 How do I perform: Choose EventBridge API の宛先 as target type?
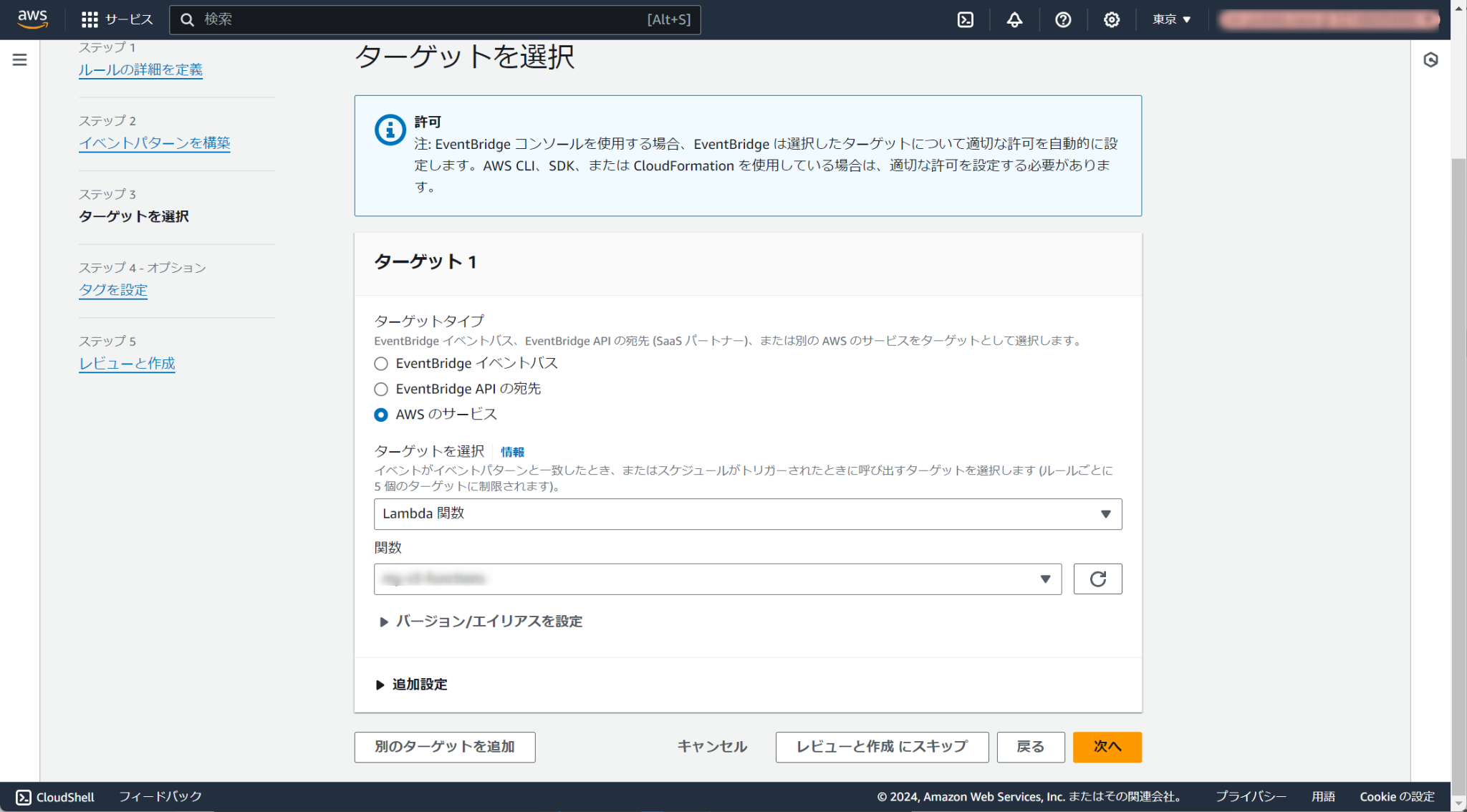pos(380,389)
